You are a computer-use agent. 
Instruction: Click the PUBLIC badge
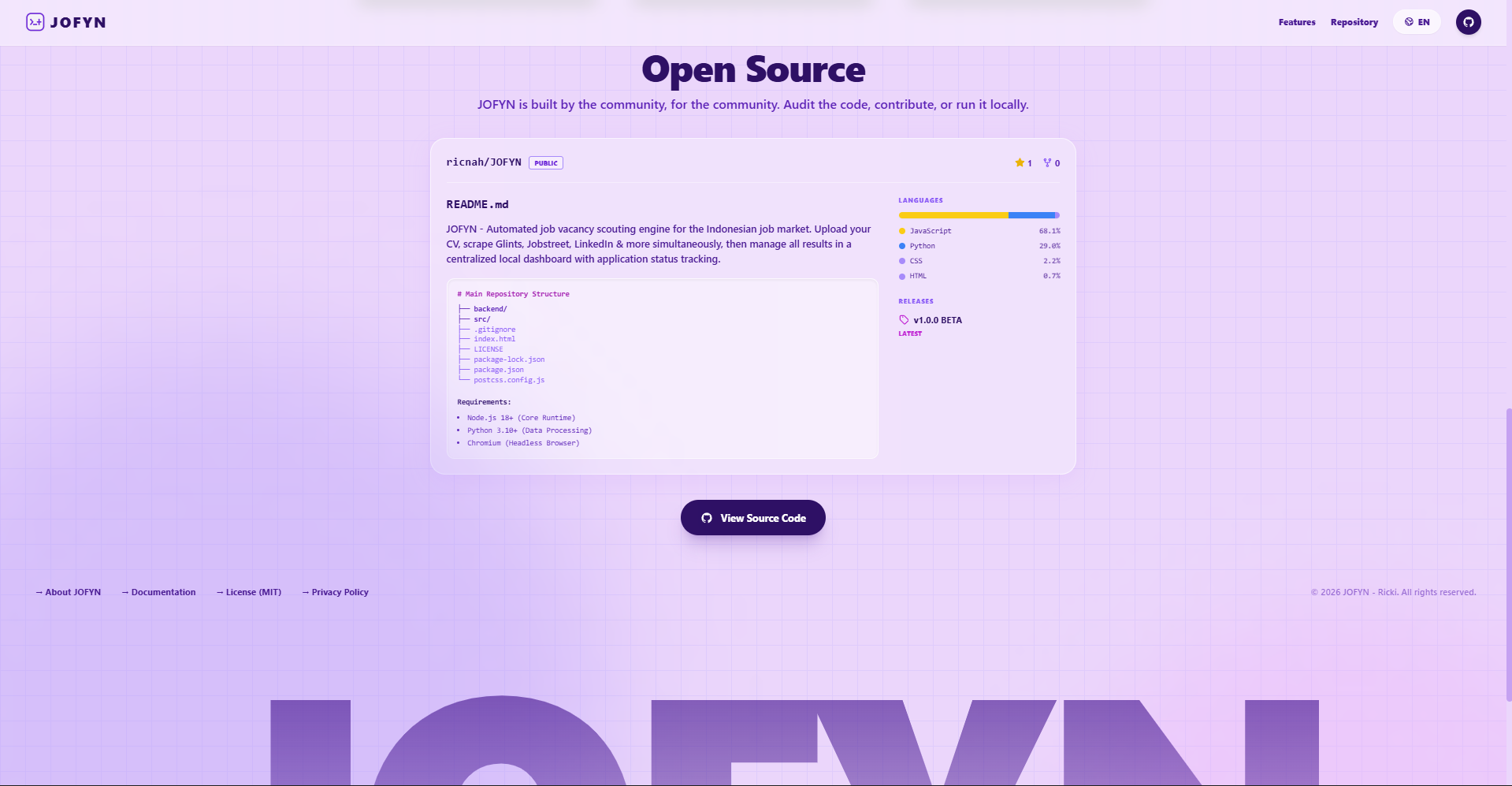point(546,163)
